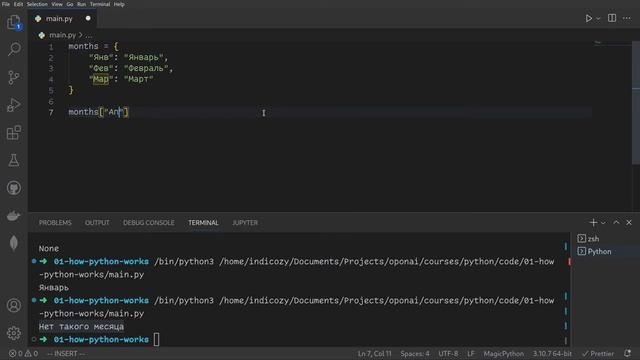640x360 pixels.
Task: Open the Run and Debug view
Action: [13, 105]
